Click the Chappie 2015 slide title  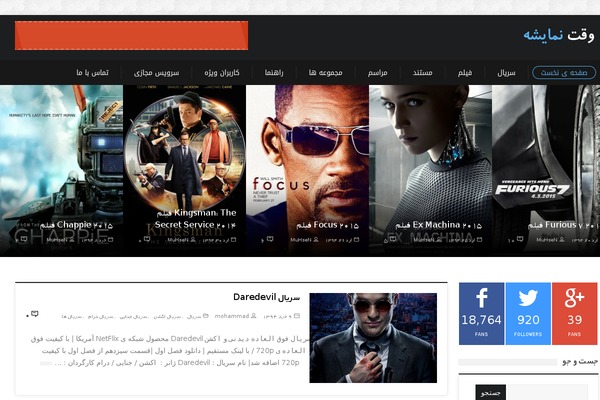(76, 225)
